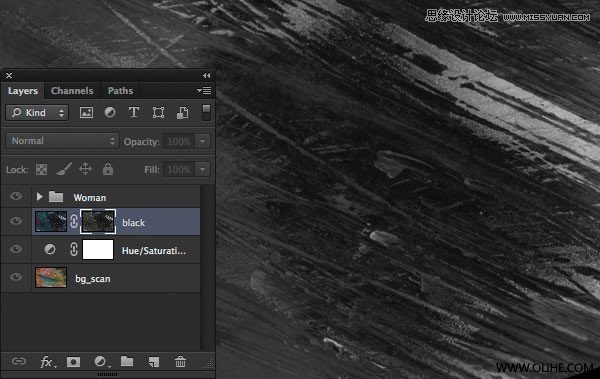Delete layer with trash icon

point(181,361)
